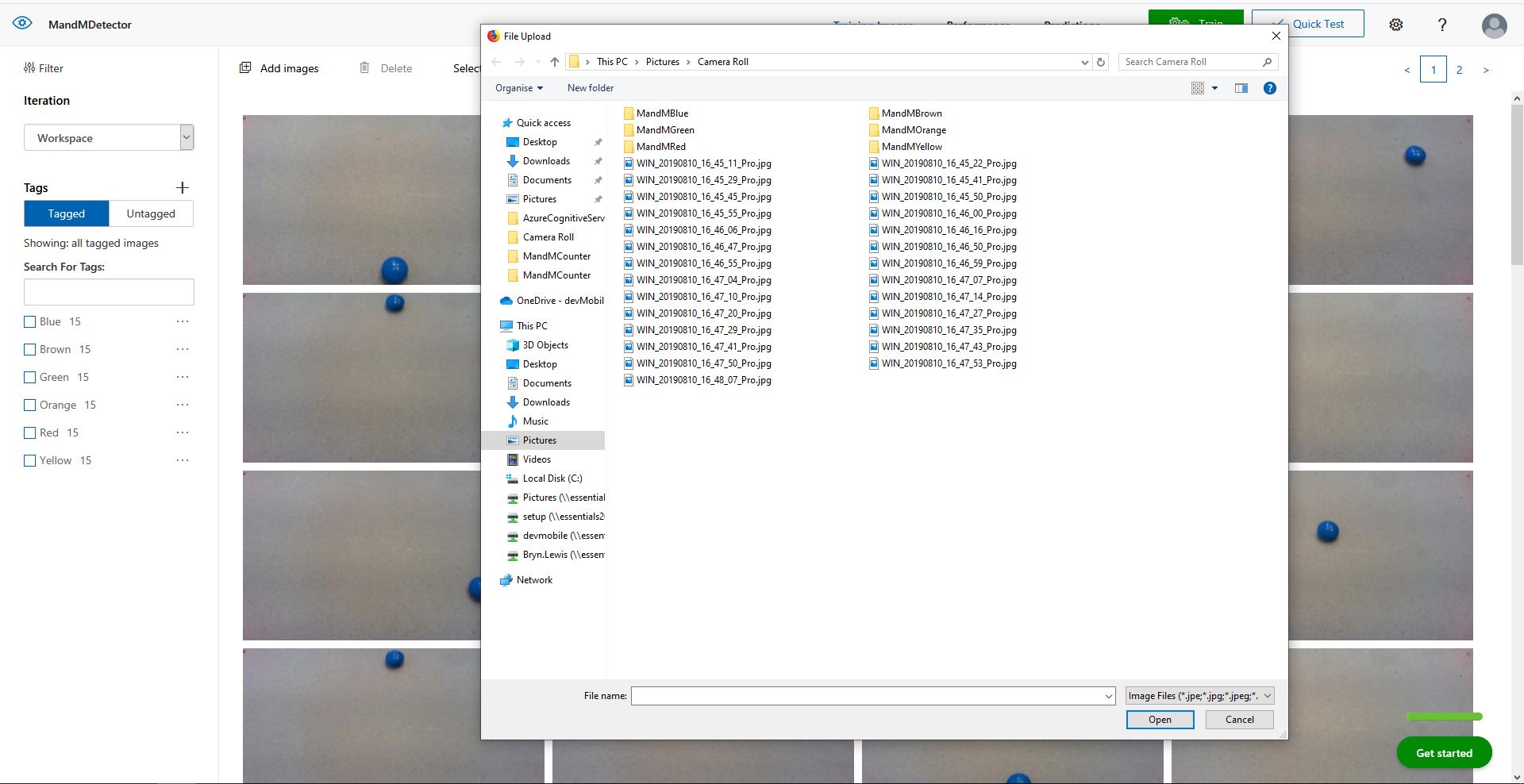The image size is (1524, 784).
Task: Tick the Yellow tag checkbox
Action: (30, 460)
